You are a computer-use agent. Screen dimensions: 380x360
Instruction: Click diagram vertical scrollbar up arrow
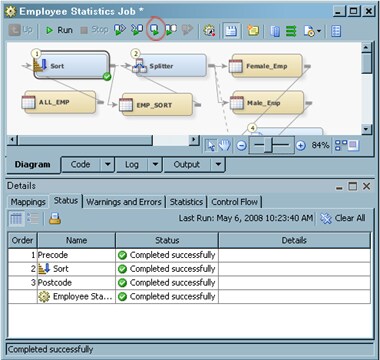pos(366,48)
